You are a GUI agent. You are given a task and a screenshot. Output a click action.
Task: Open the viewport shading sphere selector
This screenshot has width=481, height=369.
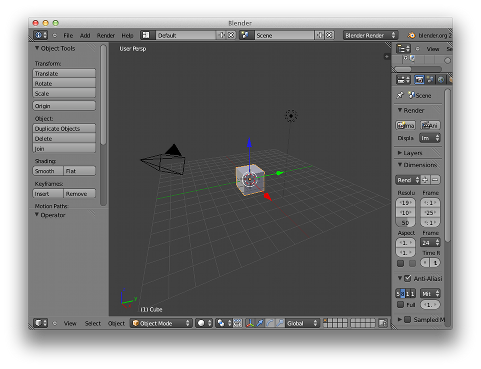204,323
